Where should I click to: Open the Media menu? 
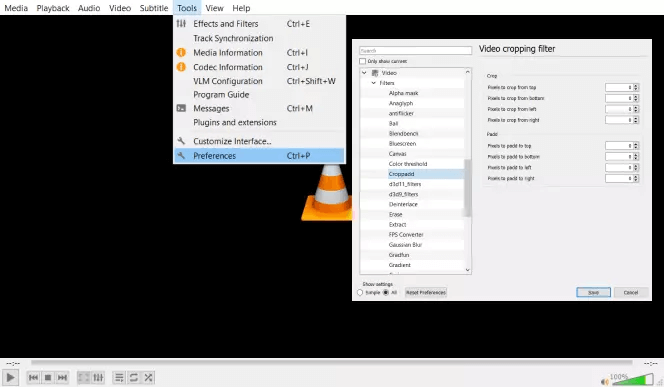point(16,8)
